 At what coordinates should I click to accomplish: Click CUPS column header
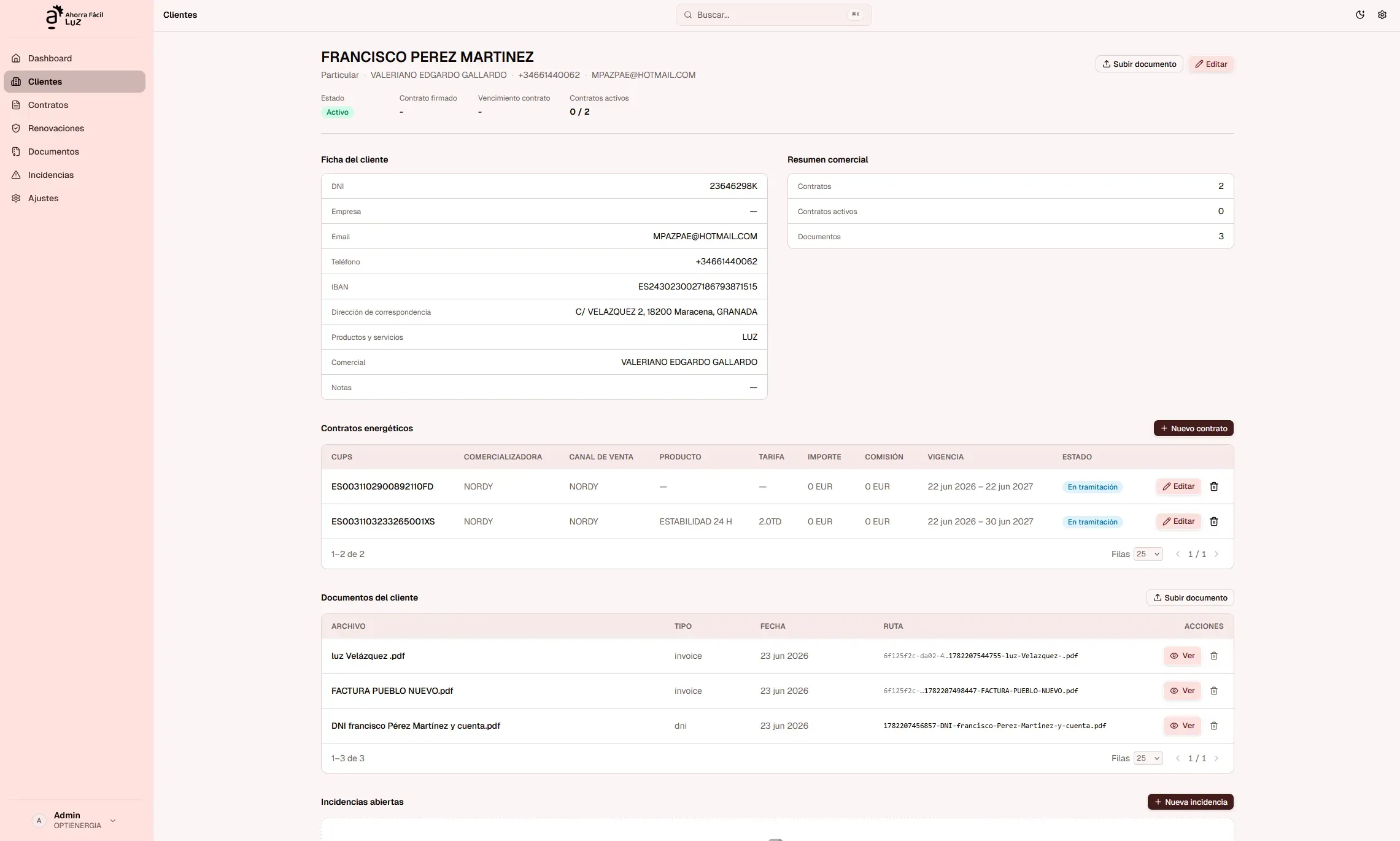click(342, 457)
